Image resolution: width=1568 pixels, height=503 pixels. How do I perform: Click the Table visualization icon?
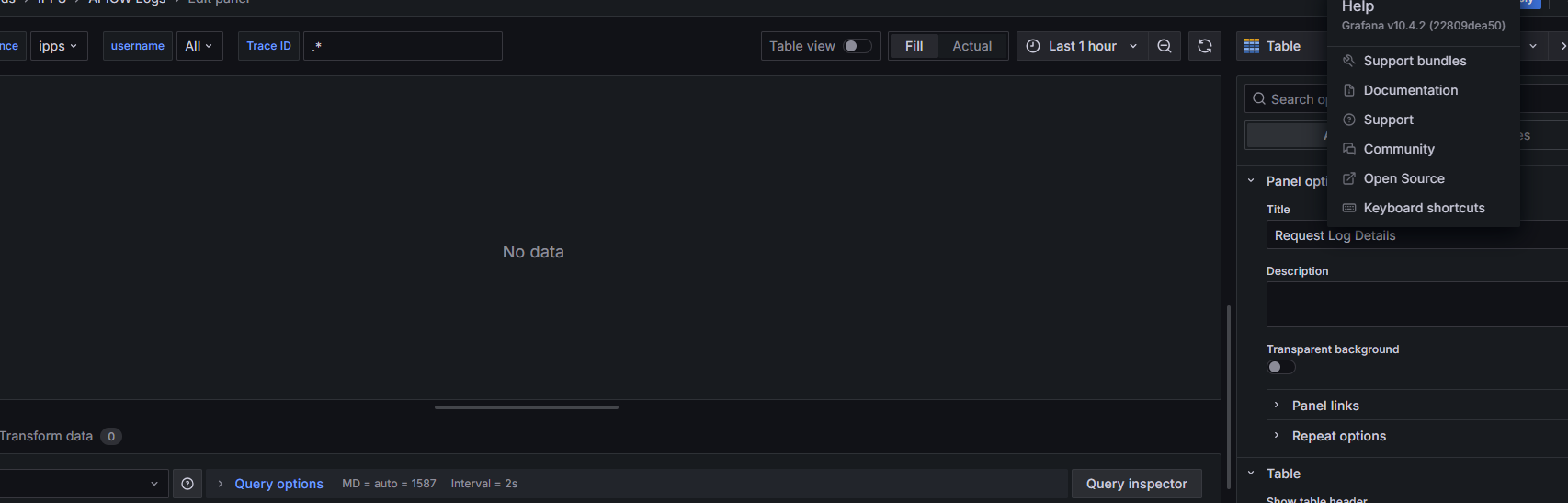[1252, 46]
